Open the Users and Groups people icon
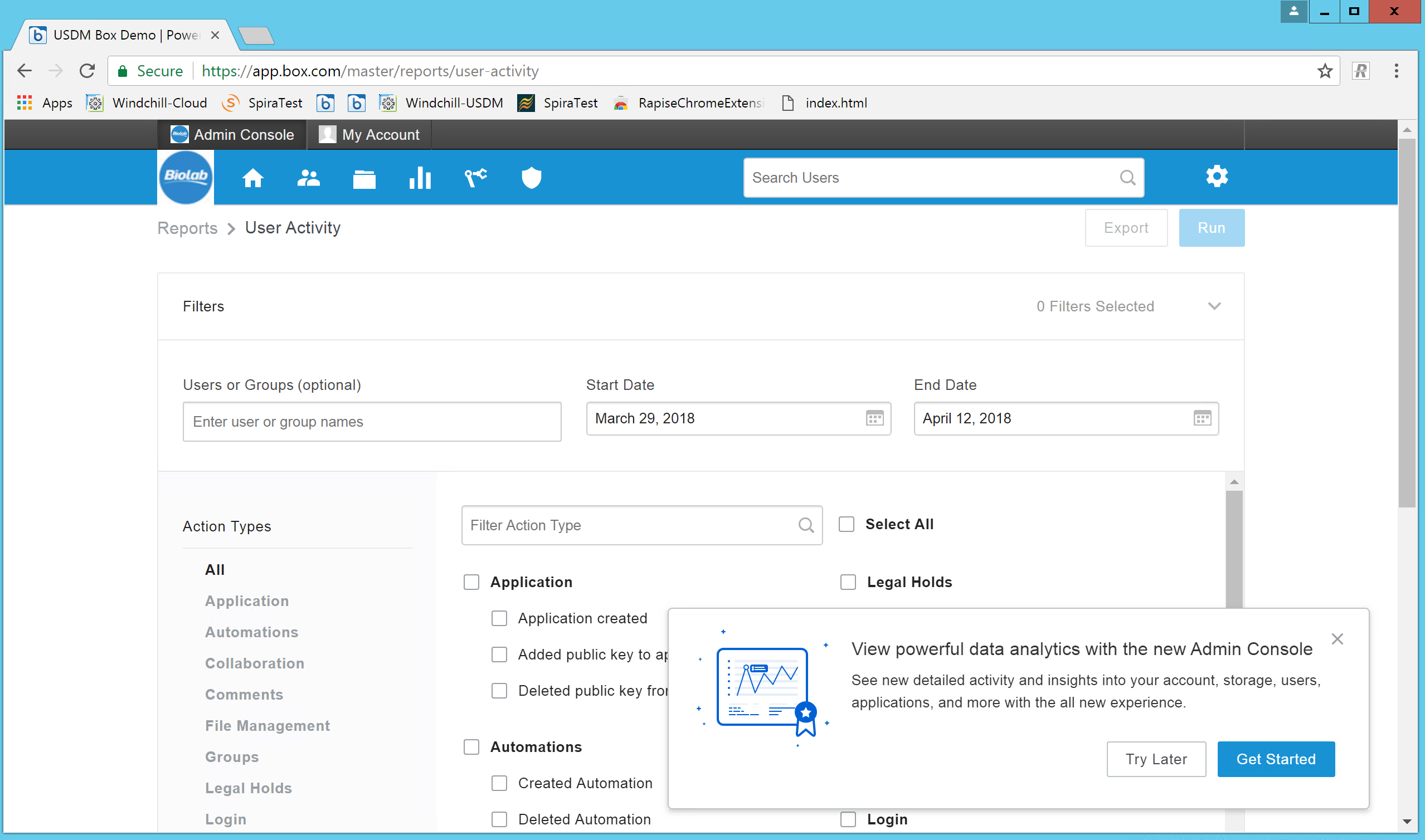This screenshot has height=840, width=1425. click(309, 178)
